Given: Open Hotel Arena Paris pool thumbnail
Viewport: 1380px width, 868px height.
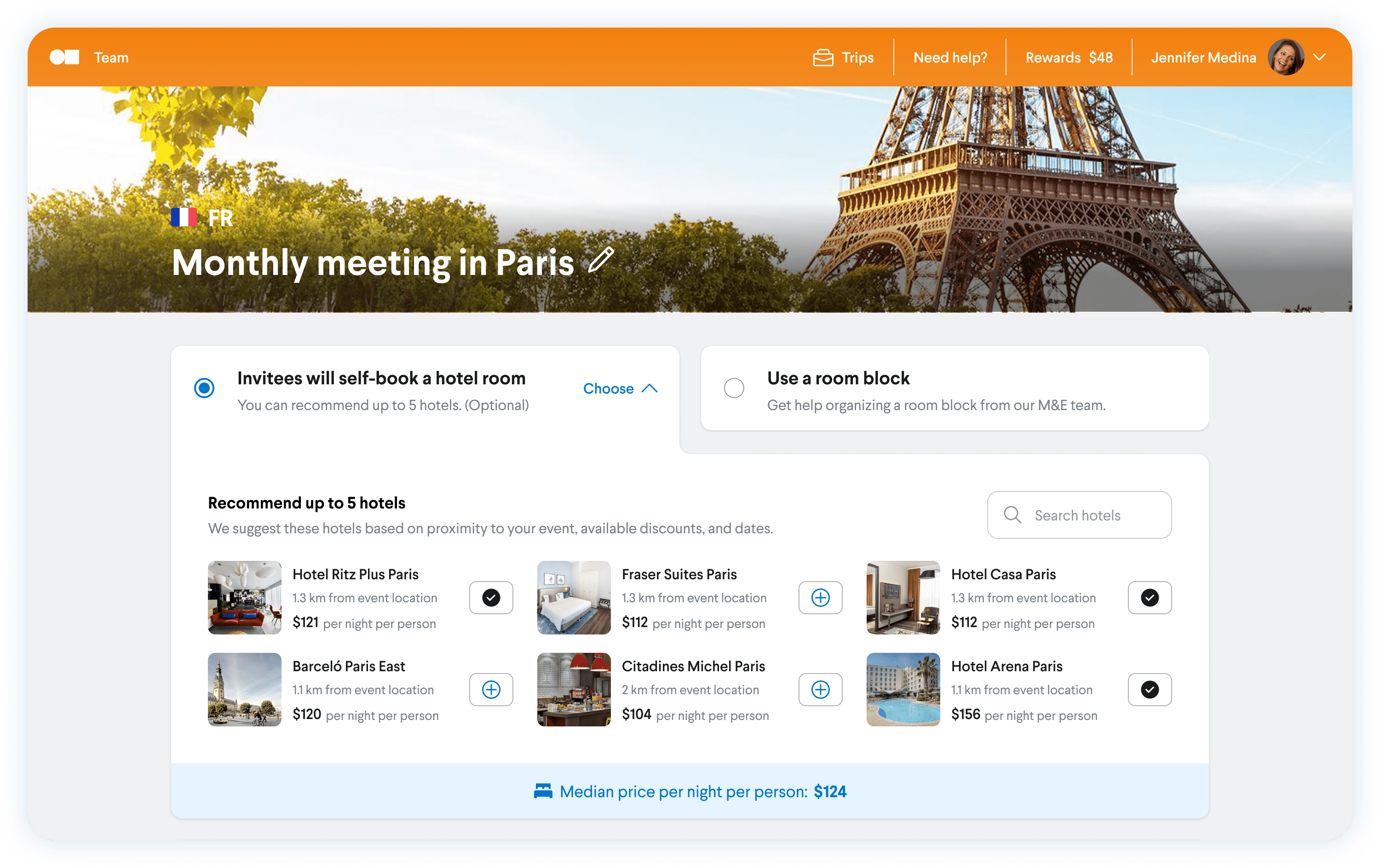Looking at the screenshot, I should tap(903, 689).
